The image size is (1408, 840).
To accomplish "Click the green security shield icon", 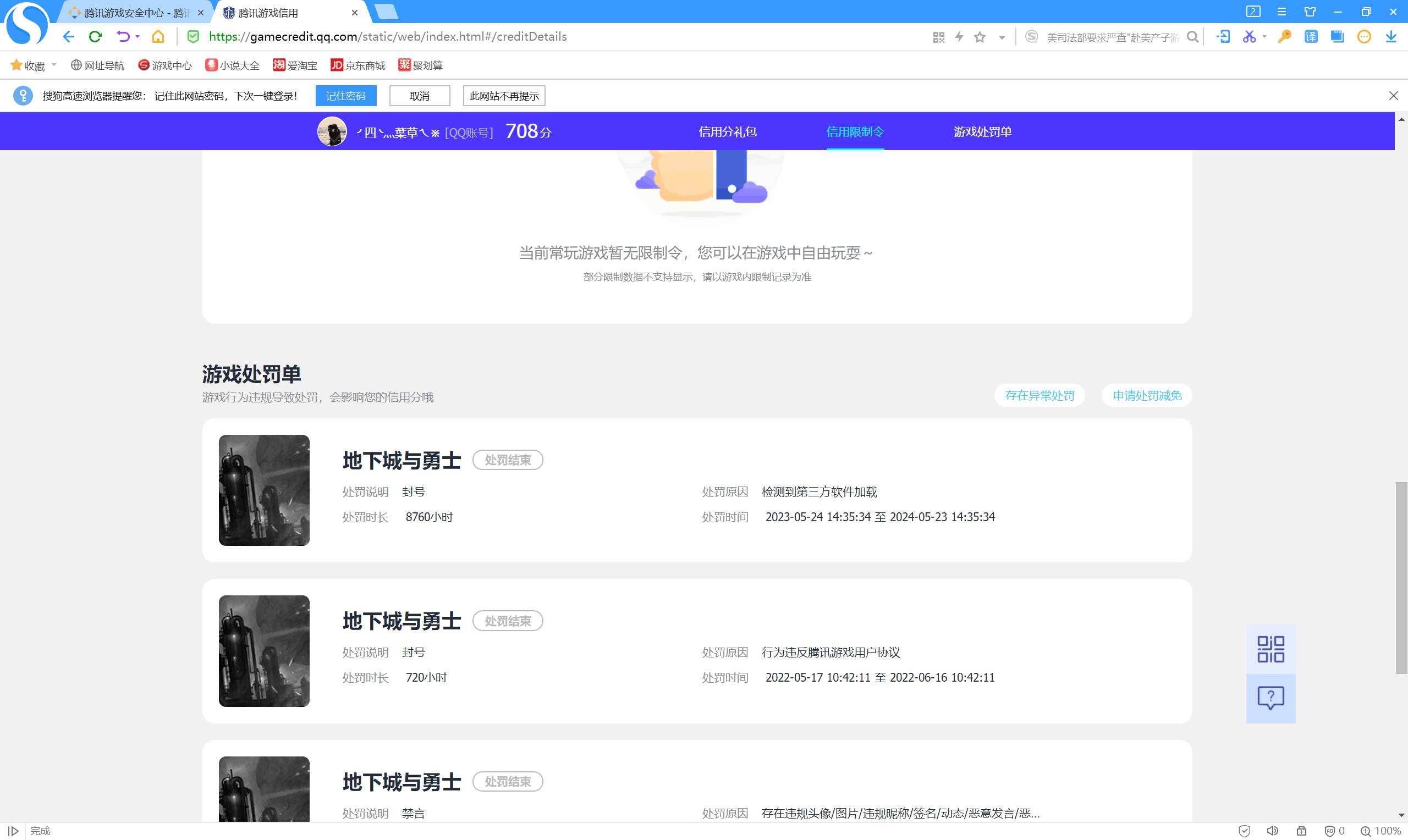I will tap(193, 37).
